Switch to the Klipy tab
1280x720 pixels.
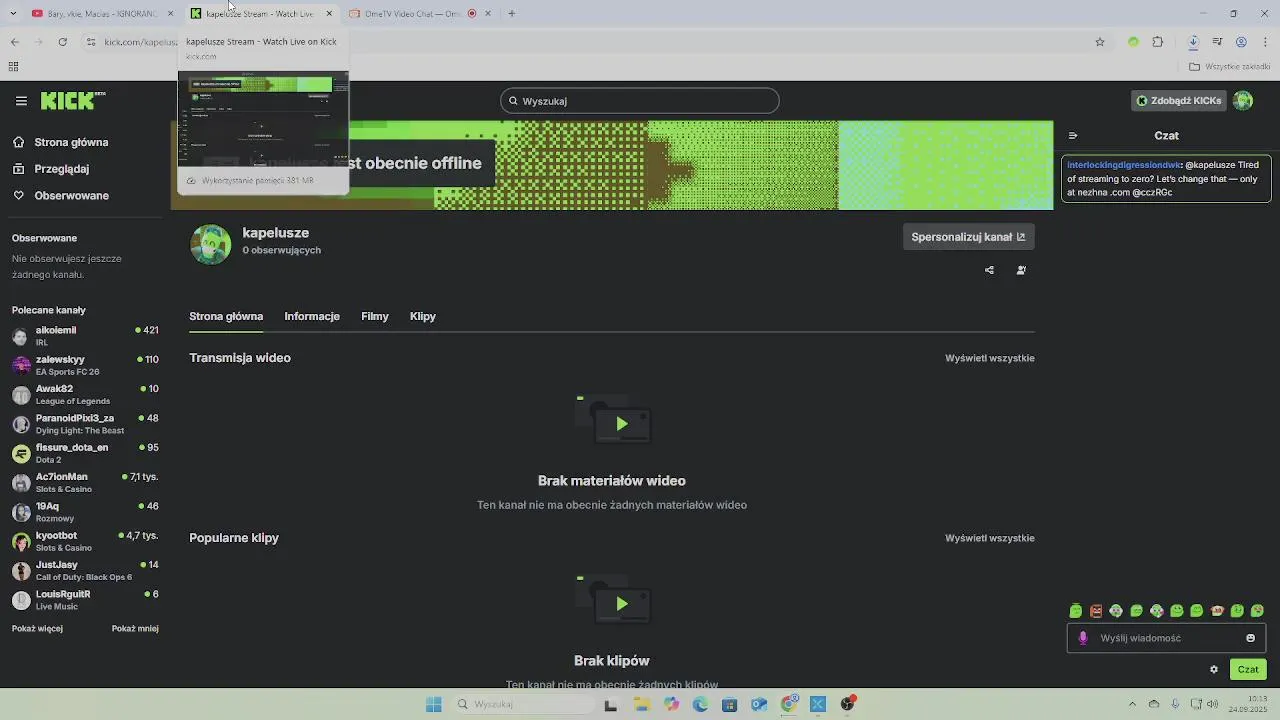point(423,316)
